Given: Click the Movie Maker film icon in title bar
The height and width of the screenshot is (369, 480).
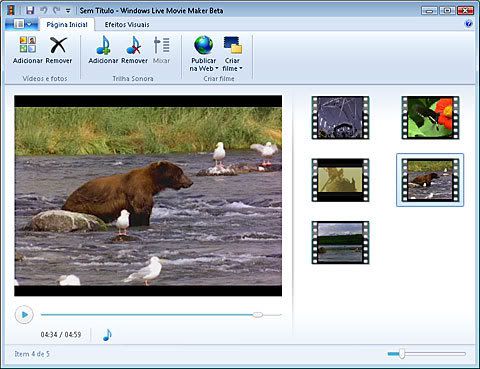Looking at the screenshot, I should [11, 10].
